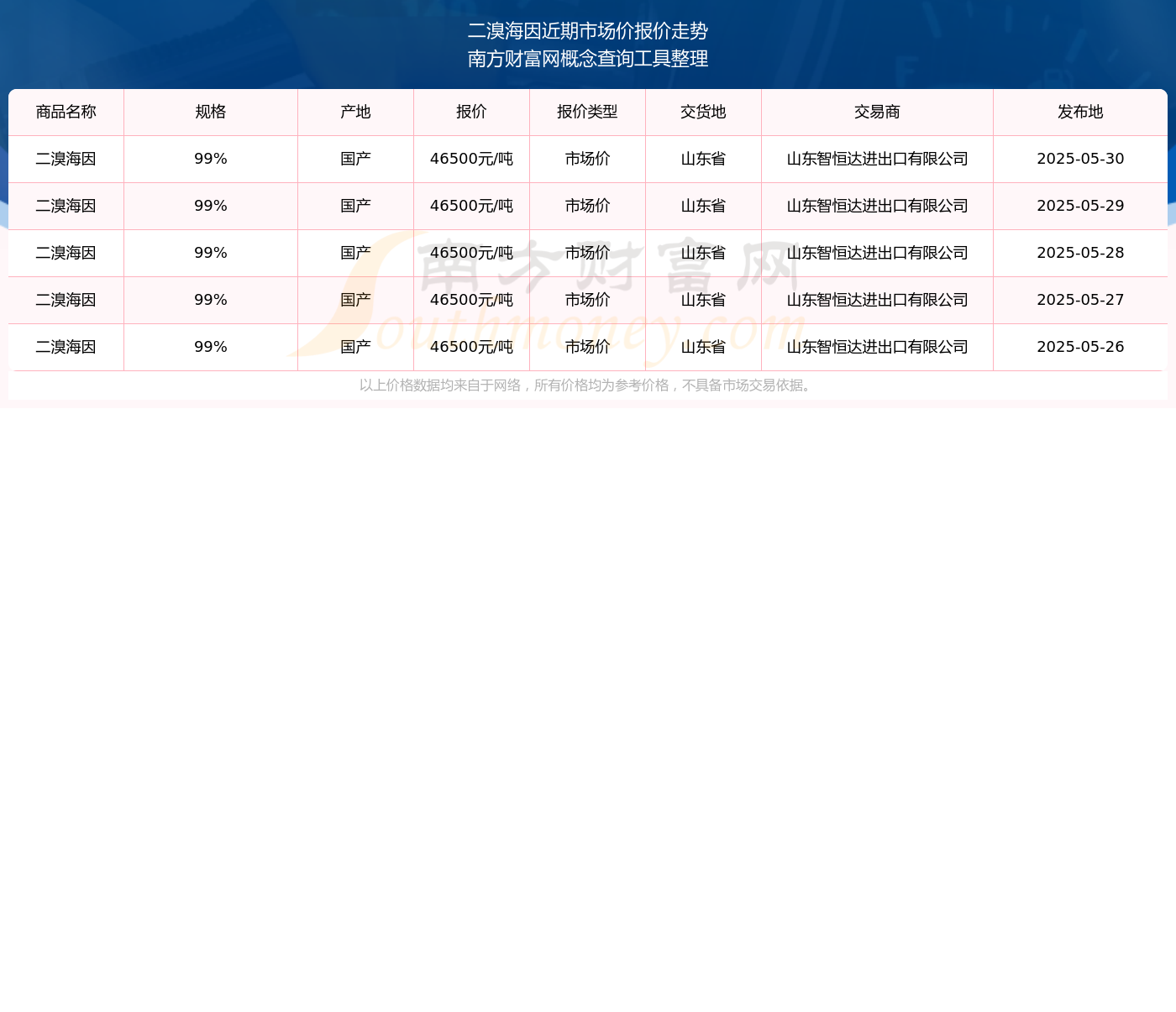Select the date 2025-05-26
The width and height of the screenshot is (1176, 1012).
point(1080,347)
